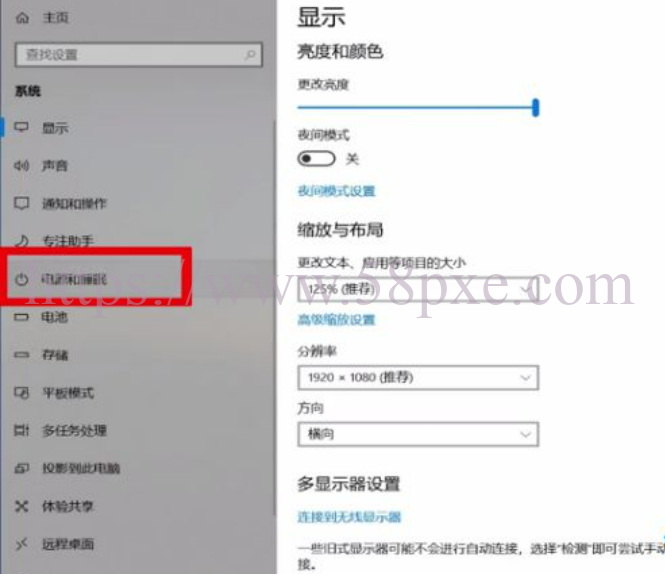Click the Home (主页) house icon
665x574 pixels.
coord(22,18)
